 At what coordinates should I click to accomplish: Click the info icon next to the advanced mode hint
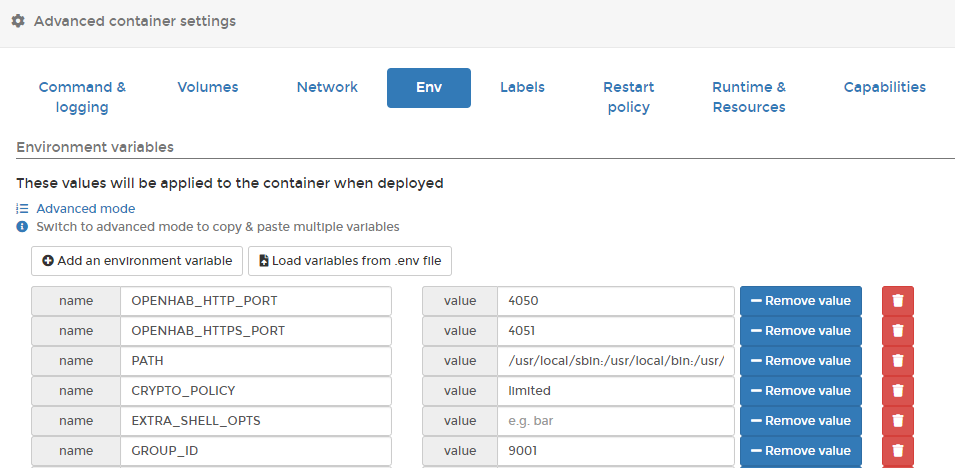coord(22,227)
